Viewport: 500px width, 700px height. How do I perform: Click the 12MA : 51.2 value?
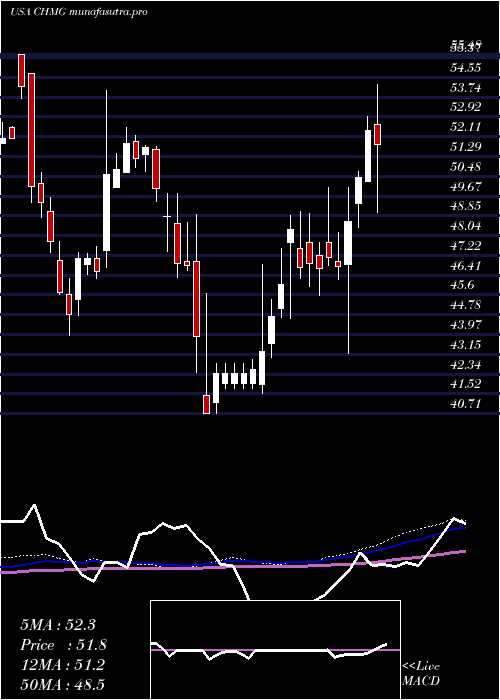63,665
